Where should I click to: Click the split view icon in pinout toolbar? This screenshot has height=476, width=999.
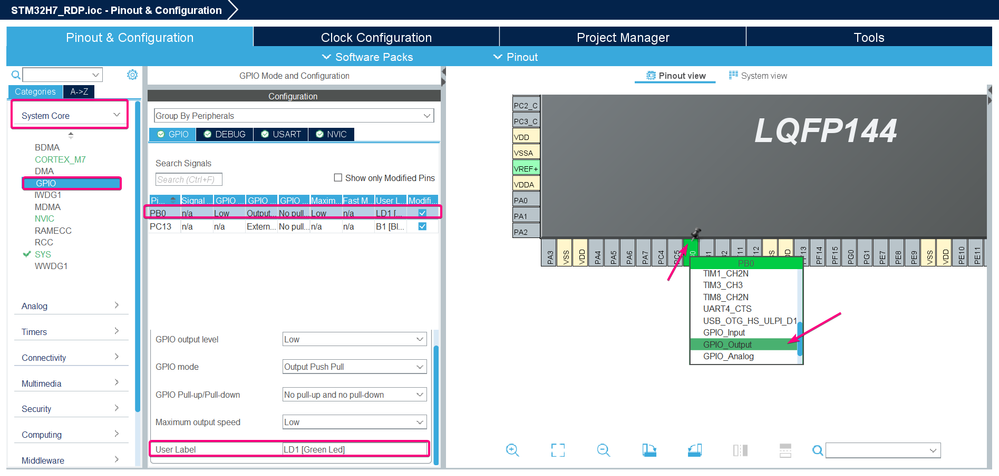[740, 450]
